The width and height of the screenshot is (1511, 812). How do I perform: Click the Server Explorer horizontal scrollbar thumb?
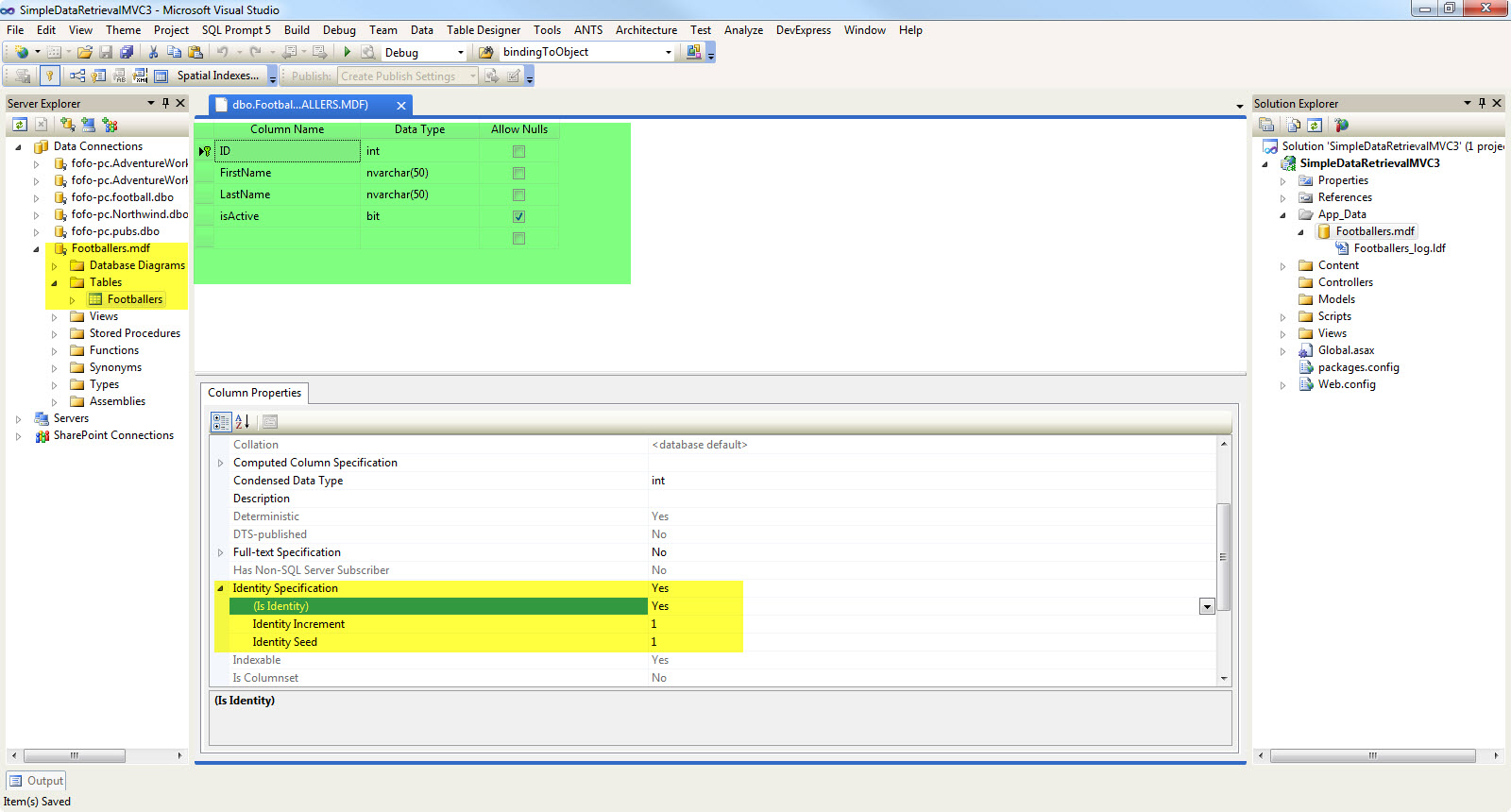pyautogui.click(x=75, y=755)
